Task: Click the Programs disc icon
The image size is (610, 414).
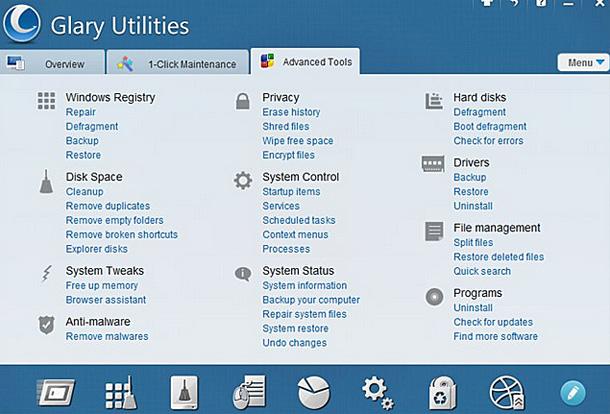Action: 434,297
